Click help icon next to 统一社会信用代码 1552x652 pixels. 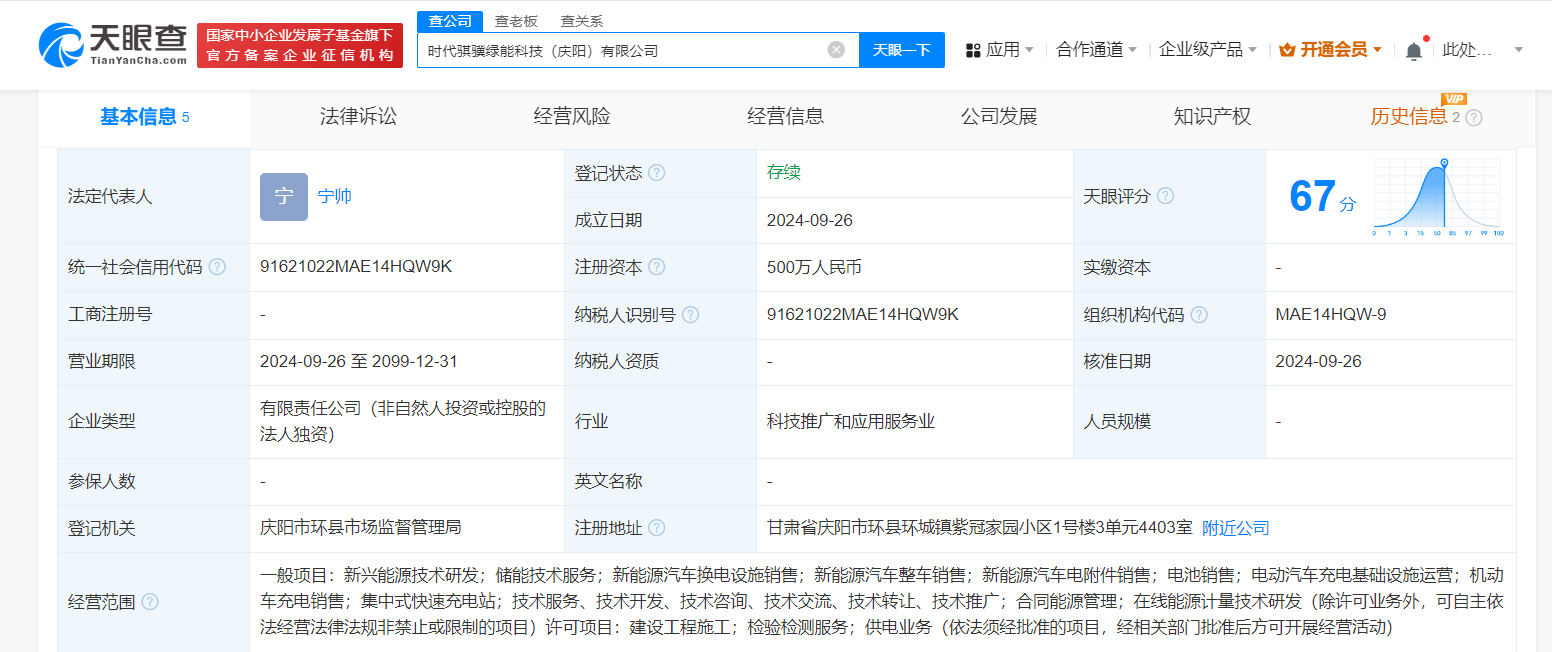tap(217, 267)
